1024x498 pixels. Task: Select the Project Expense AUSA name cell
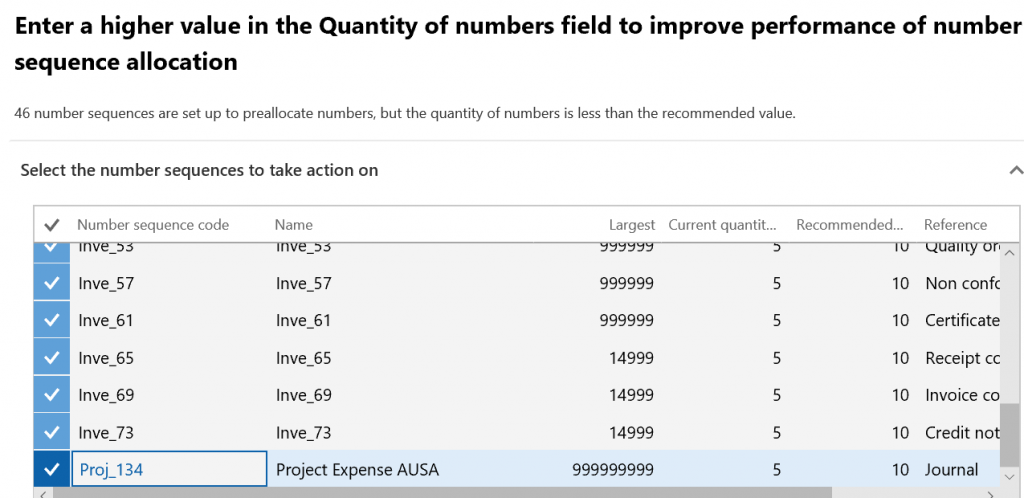click(357, 470)
